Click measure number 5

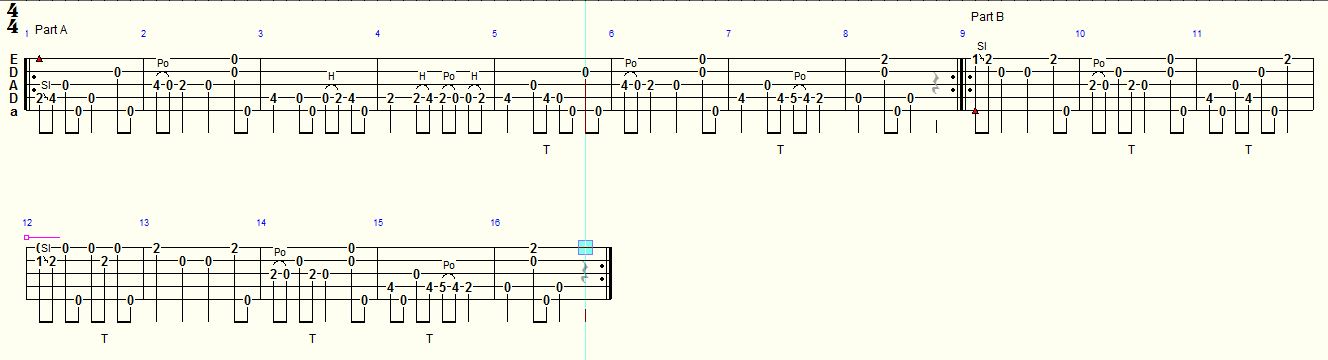(x=494, y=34)
